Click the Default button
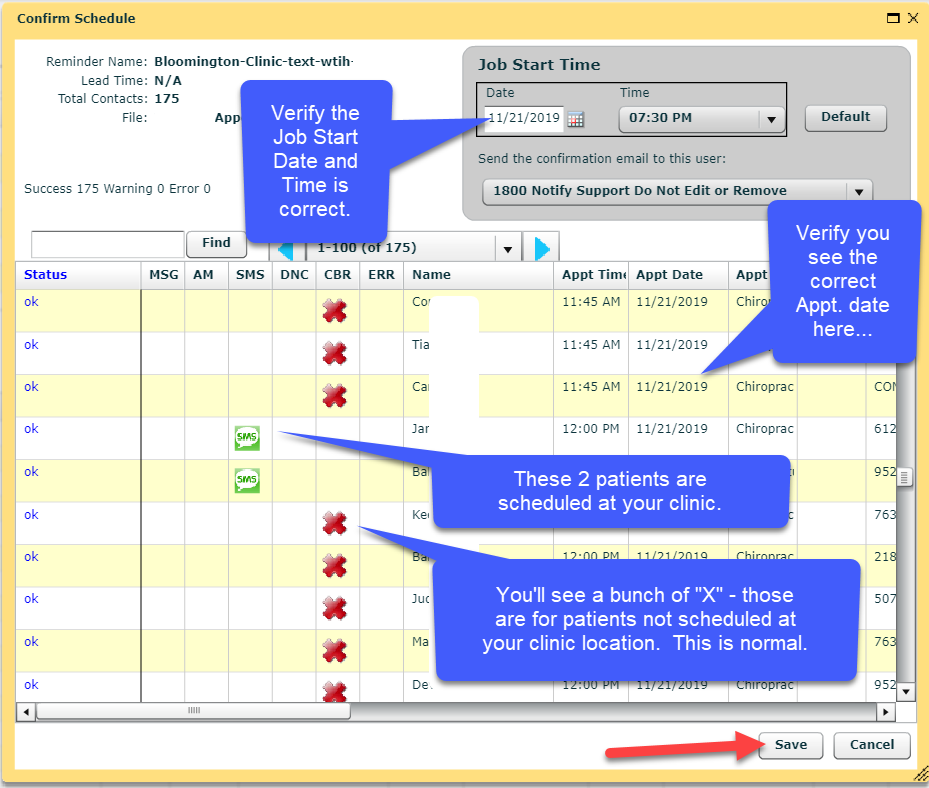Image resolution: width=929 pixels, height=788 pixels. click(x=845, y=117)
